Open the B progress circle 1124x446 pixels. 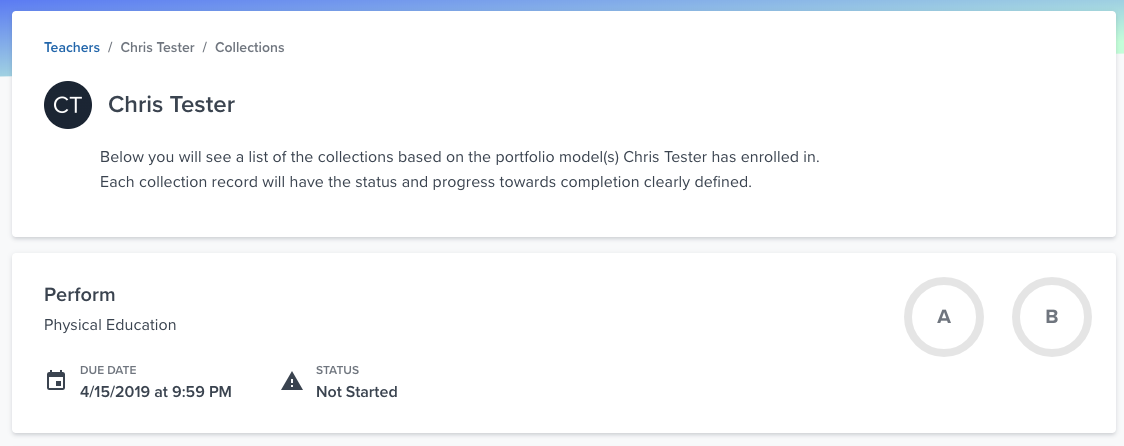click(1051, 317)
